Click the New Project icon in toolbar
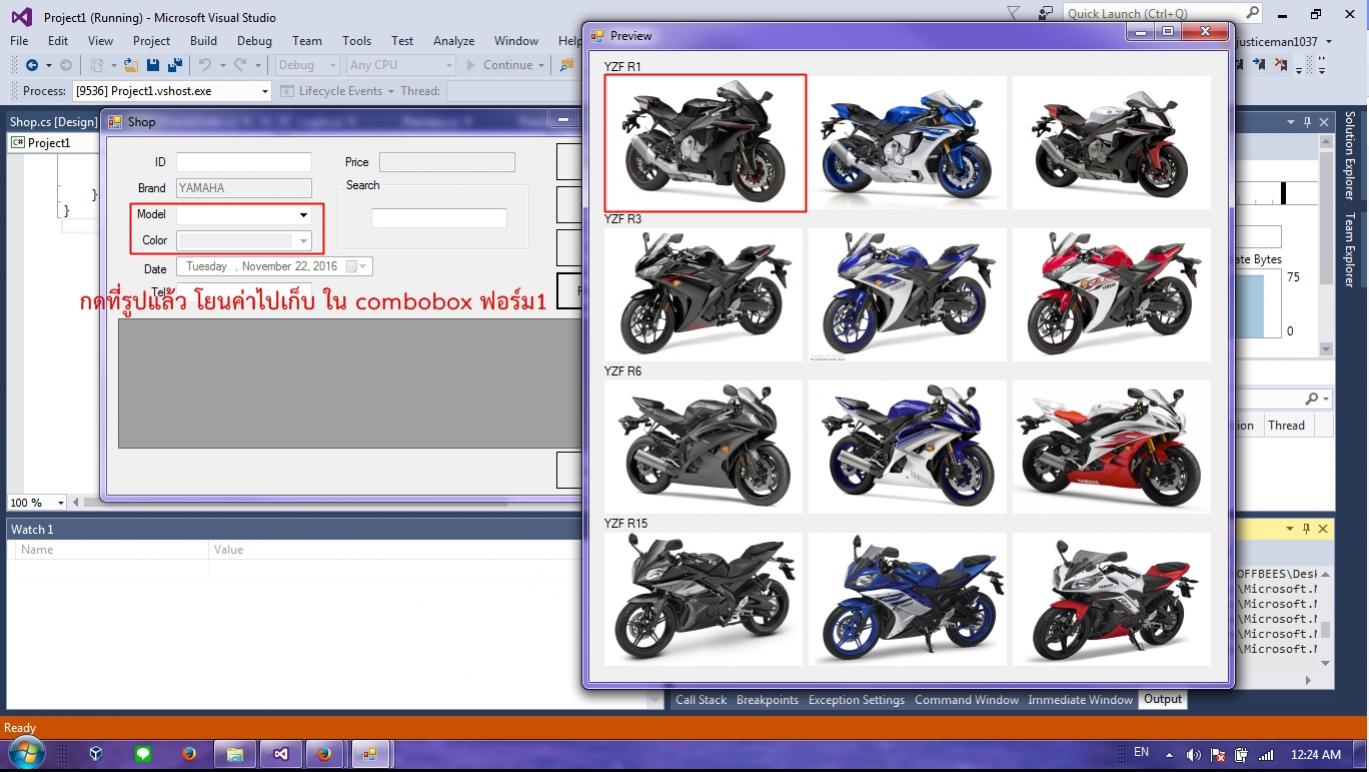 (97, 65)
